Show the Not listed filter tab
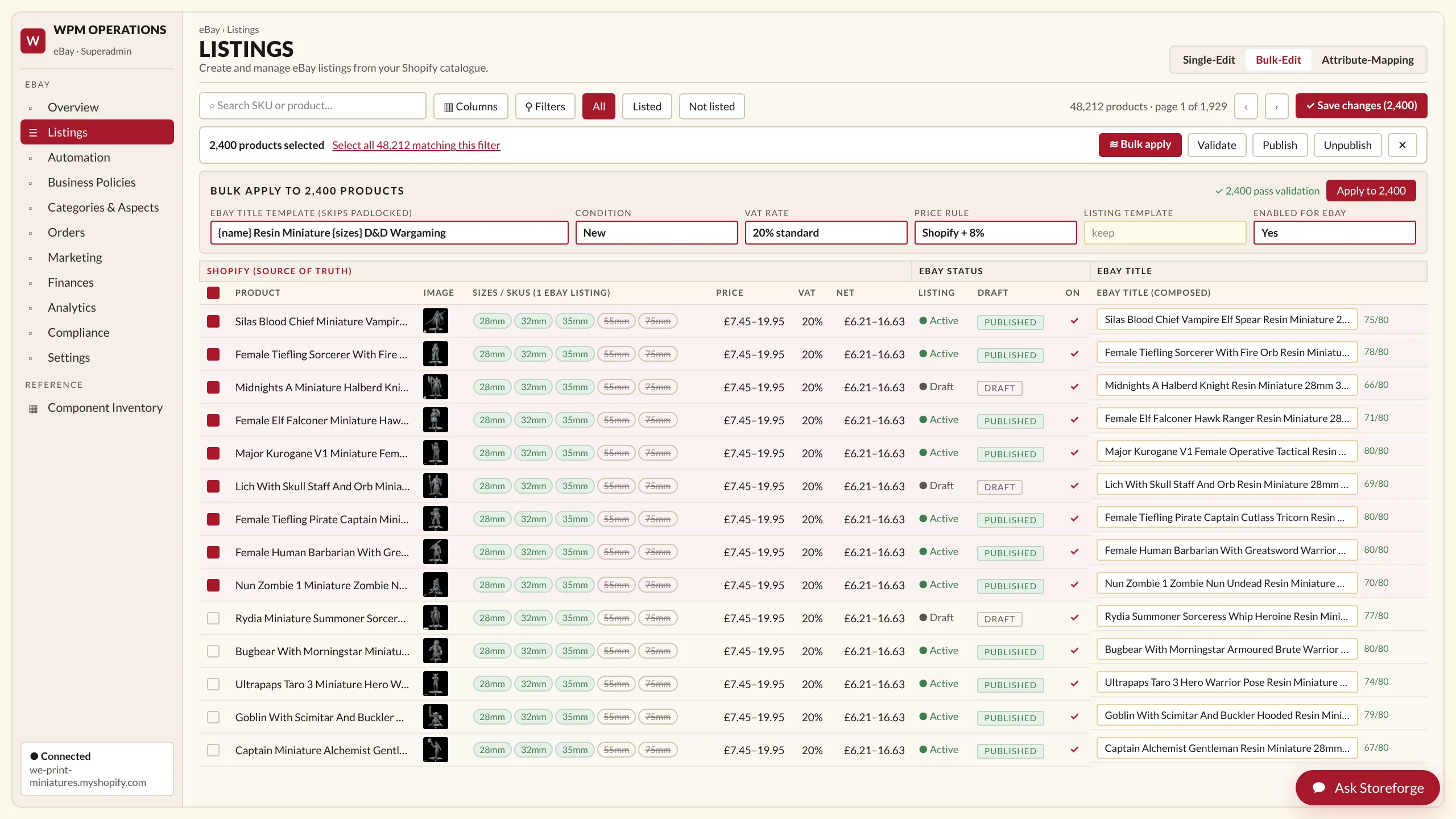 tap(712, 106)
